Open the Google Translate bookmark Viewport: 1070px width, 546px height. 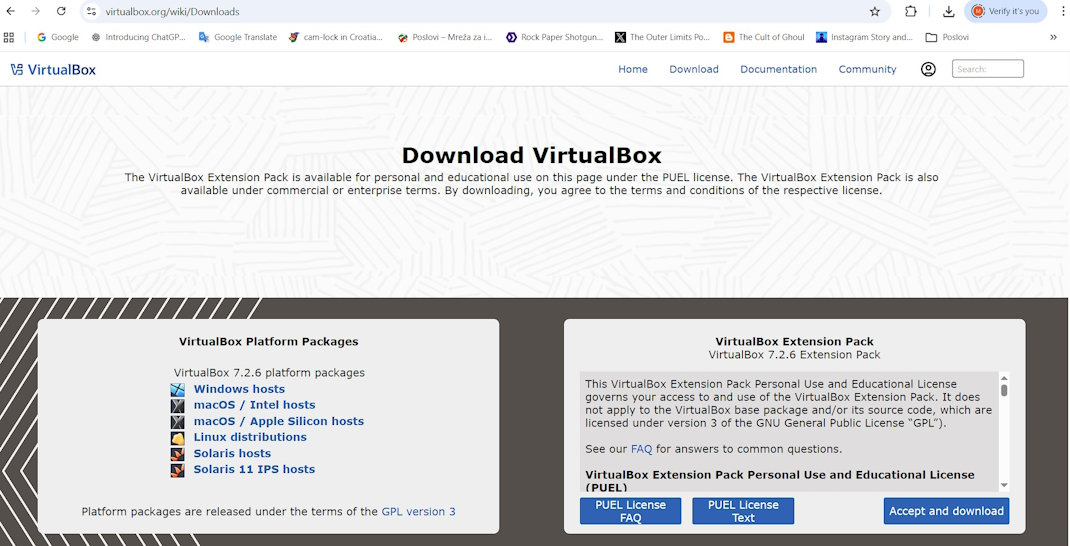tap(237, 37)
